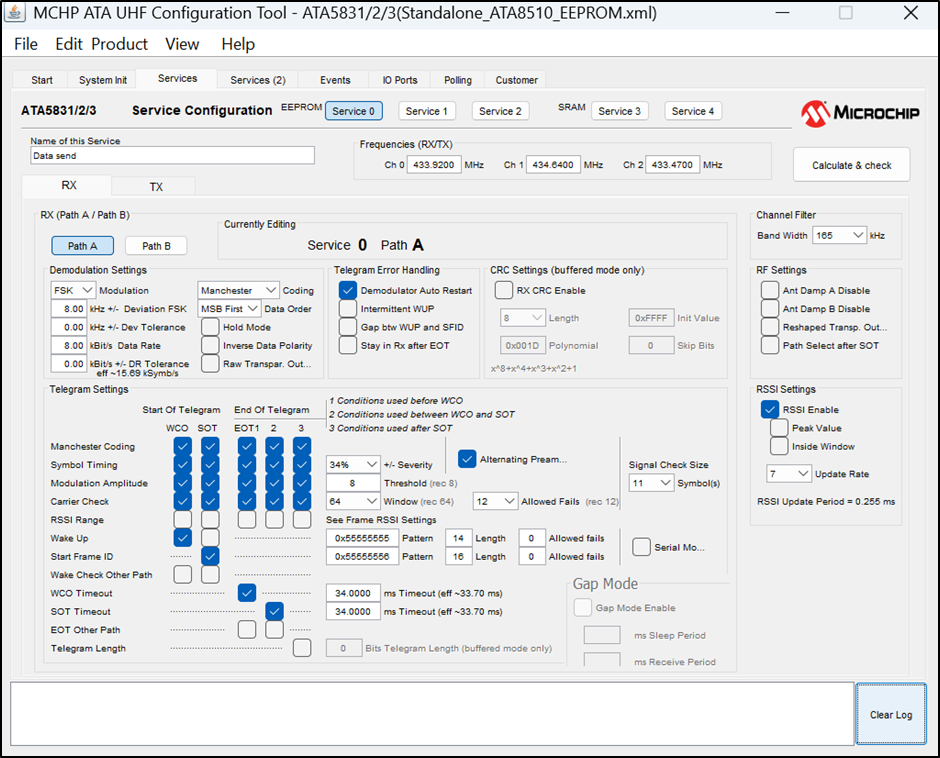Screen dimensions: 940x758
Task: Open the Allowed Fails 12 dropdown
Action: (495, 501)
